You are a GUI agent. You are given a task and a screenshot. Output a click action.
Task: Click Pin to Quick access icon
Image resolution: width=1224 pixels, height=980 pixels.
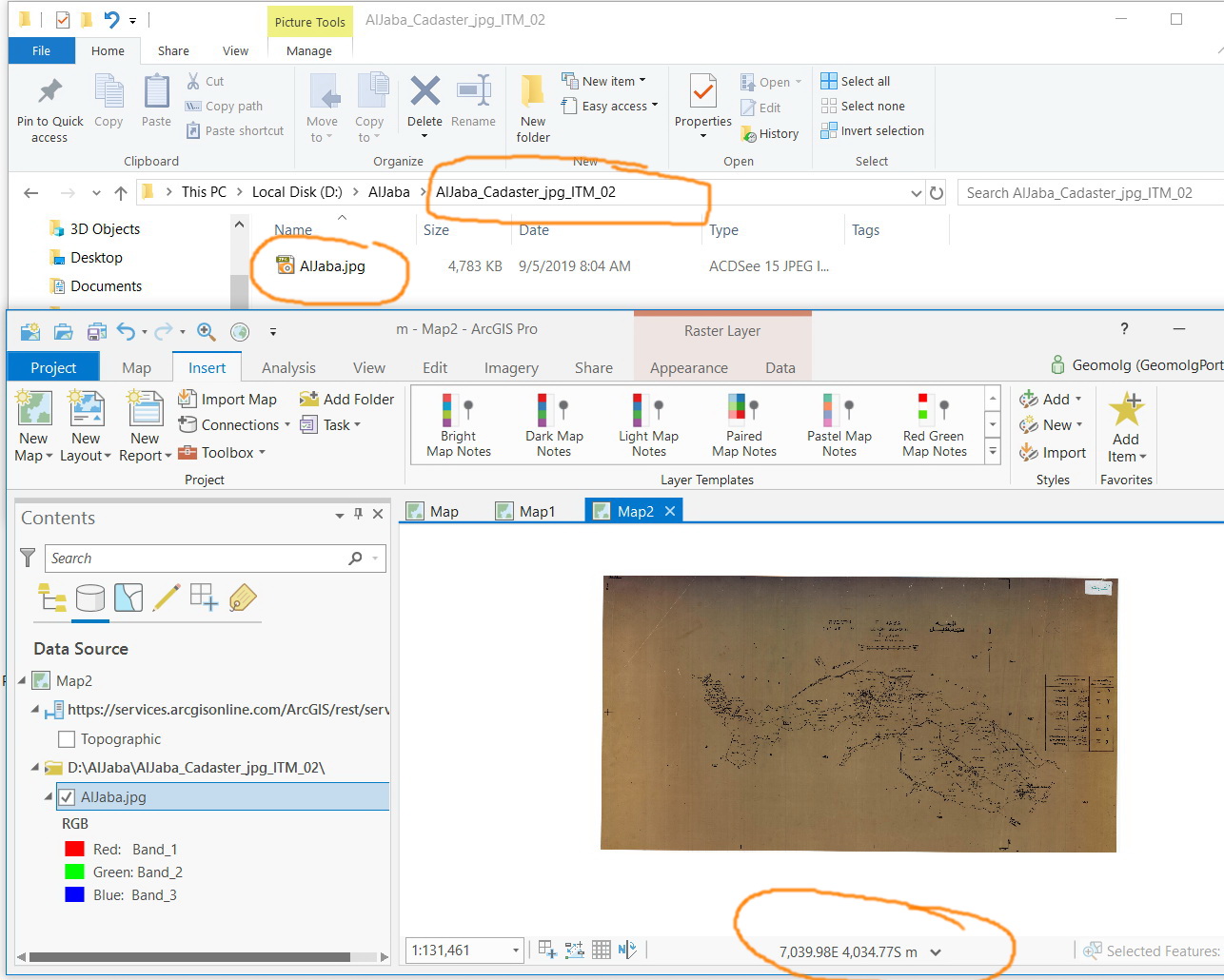pyautogui.click(x=49, y=92)
